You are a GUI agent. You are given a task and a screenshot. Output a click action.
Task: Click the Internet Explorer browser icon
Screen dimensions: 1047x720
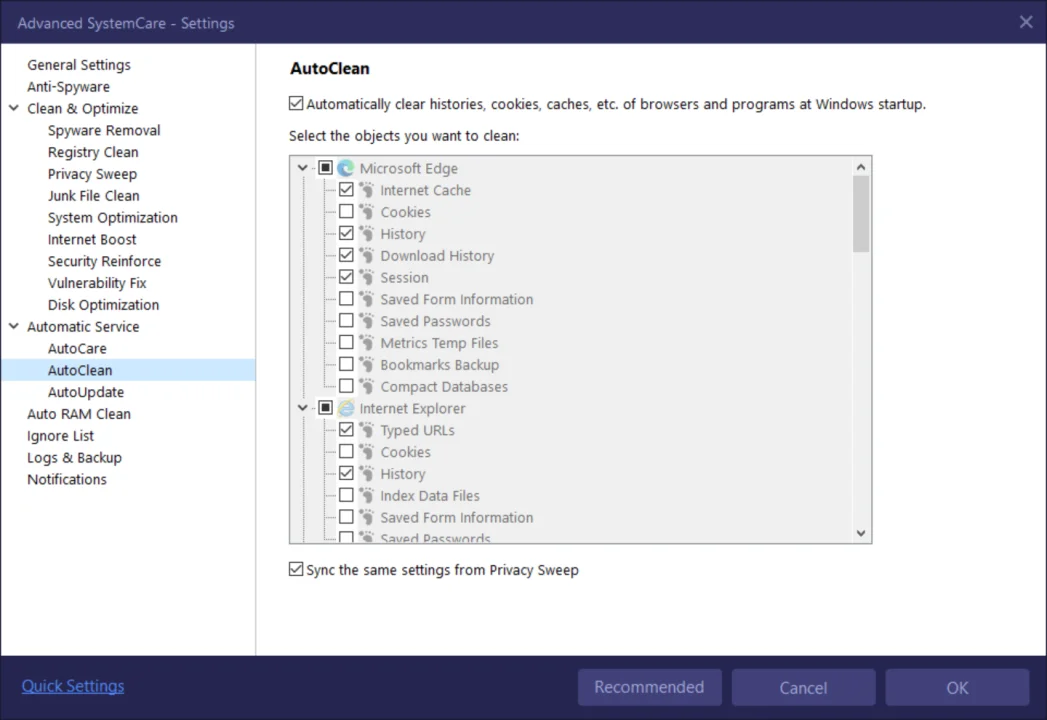(x=345, y=407)
